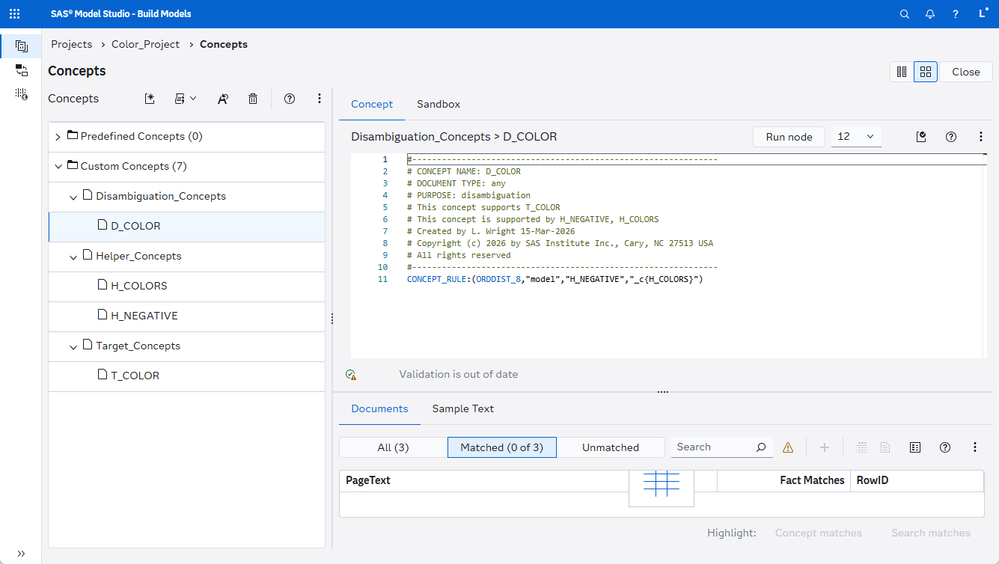The height and width of the screenshot is (564, 999).
Task: Click the validate concept icon in editor
Action: point(921,136)
